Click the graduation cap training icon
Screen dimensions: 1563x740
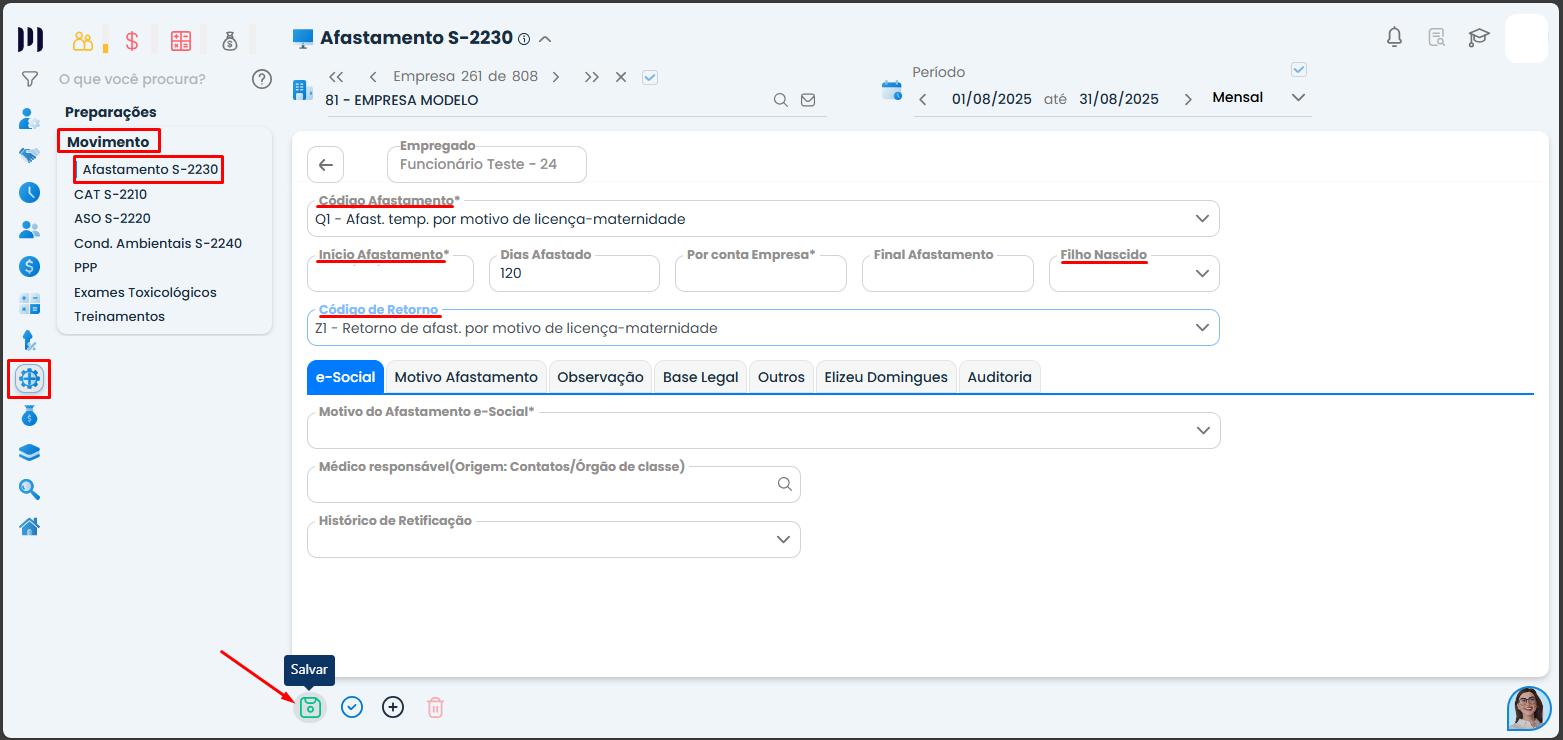(x=1478, y=38)
